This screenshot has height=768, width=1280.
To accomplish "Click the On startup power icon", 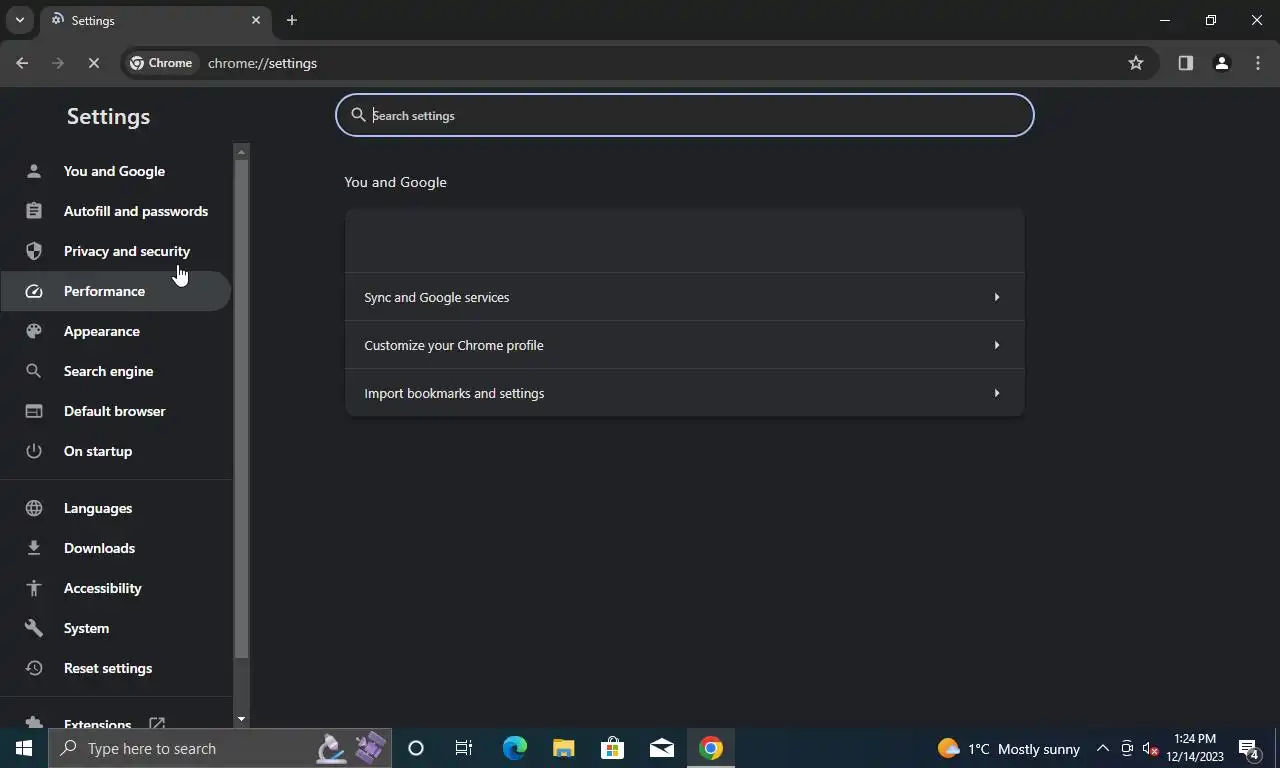I will coord(34,451).
